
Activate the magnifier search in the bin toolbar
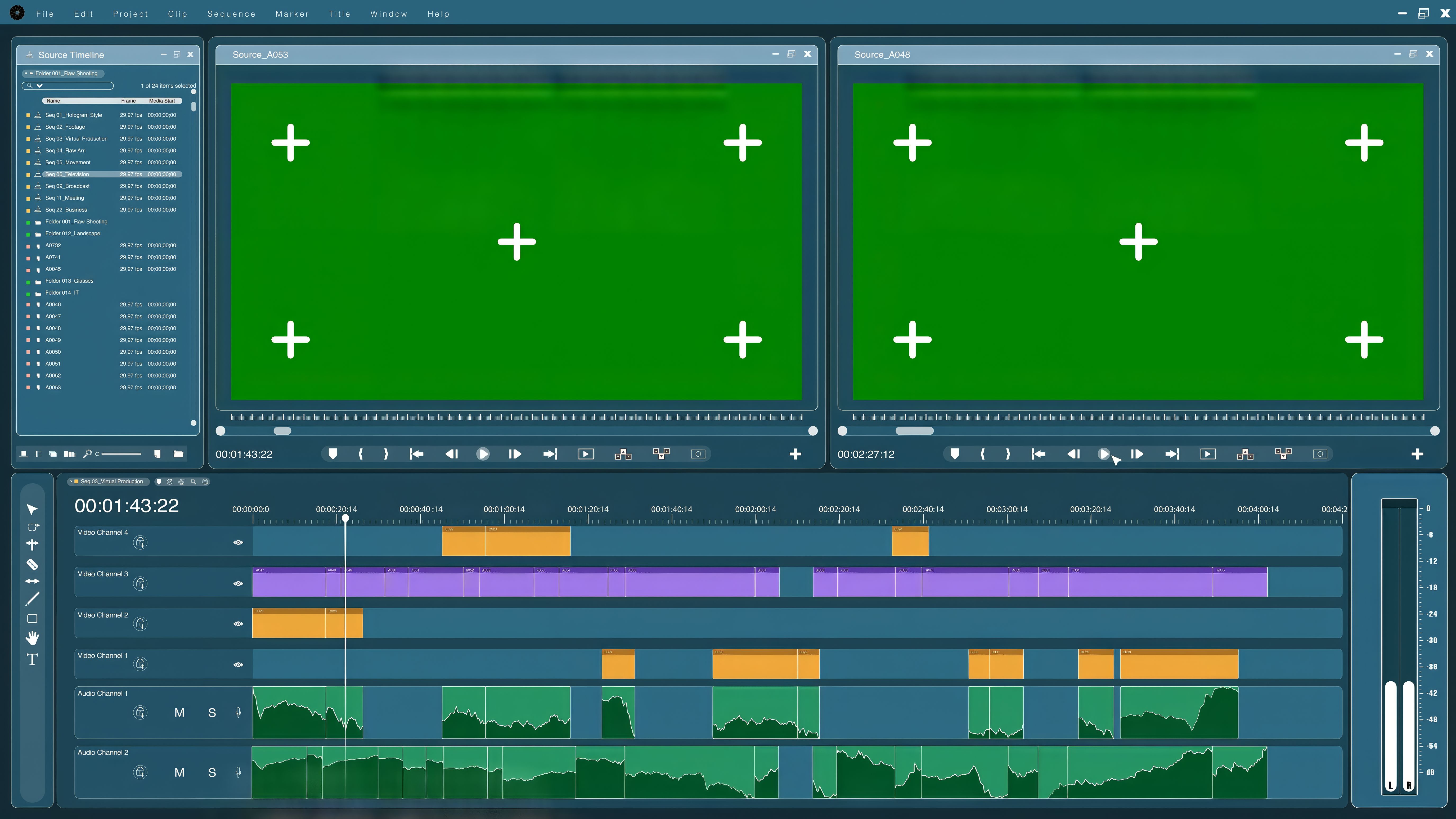pyautogui.click(x=89, y=453)
